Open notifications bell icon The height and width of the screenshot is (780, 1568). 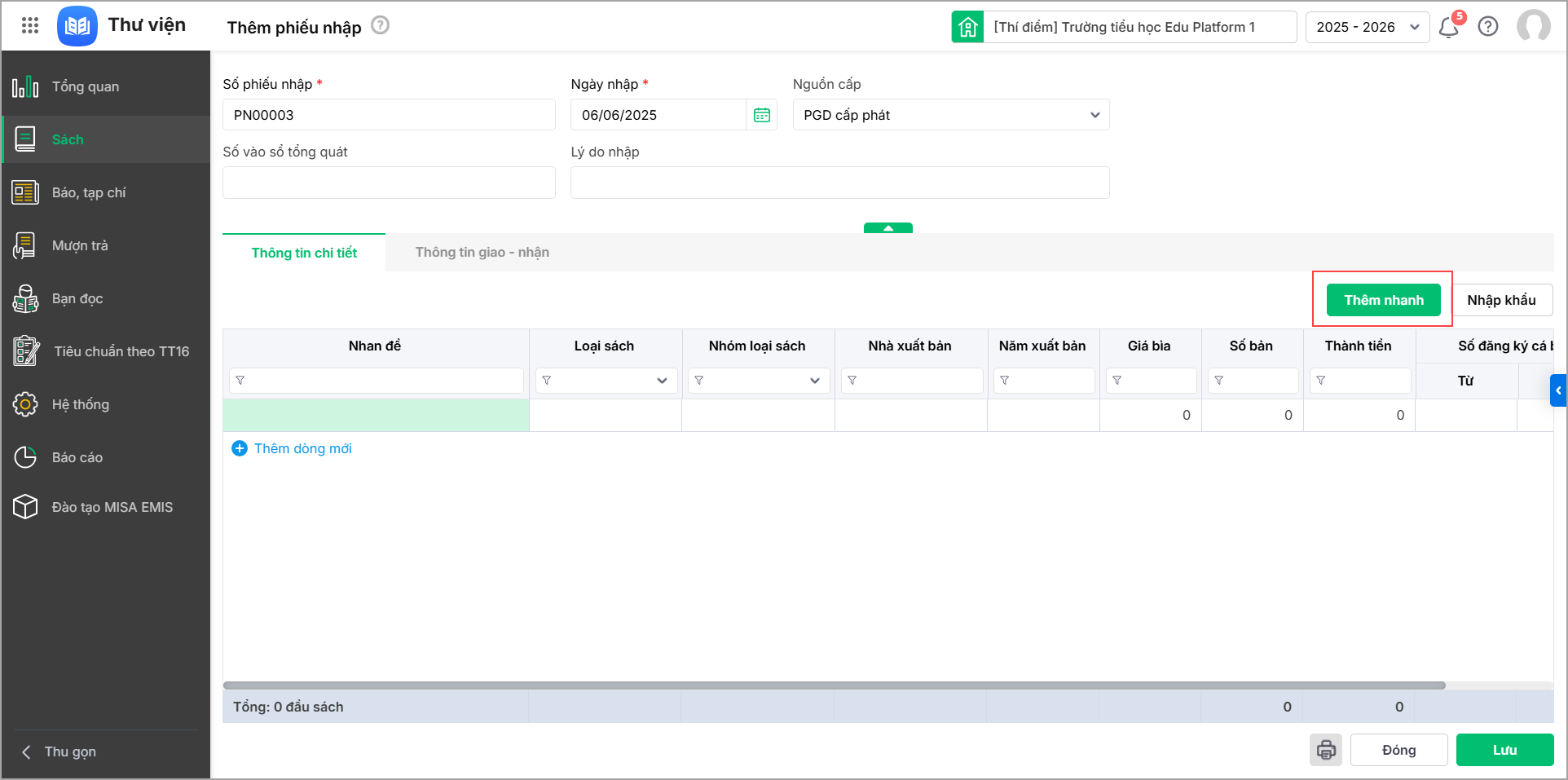point(1448,28)
